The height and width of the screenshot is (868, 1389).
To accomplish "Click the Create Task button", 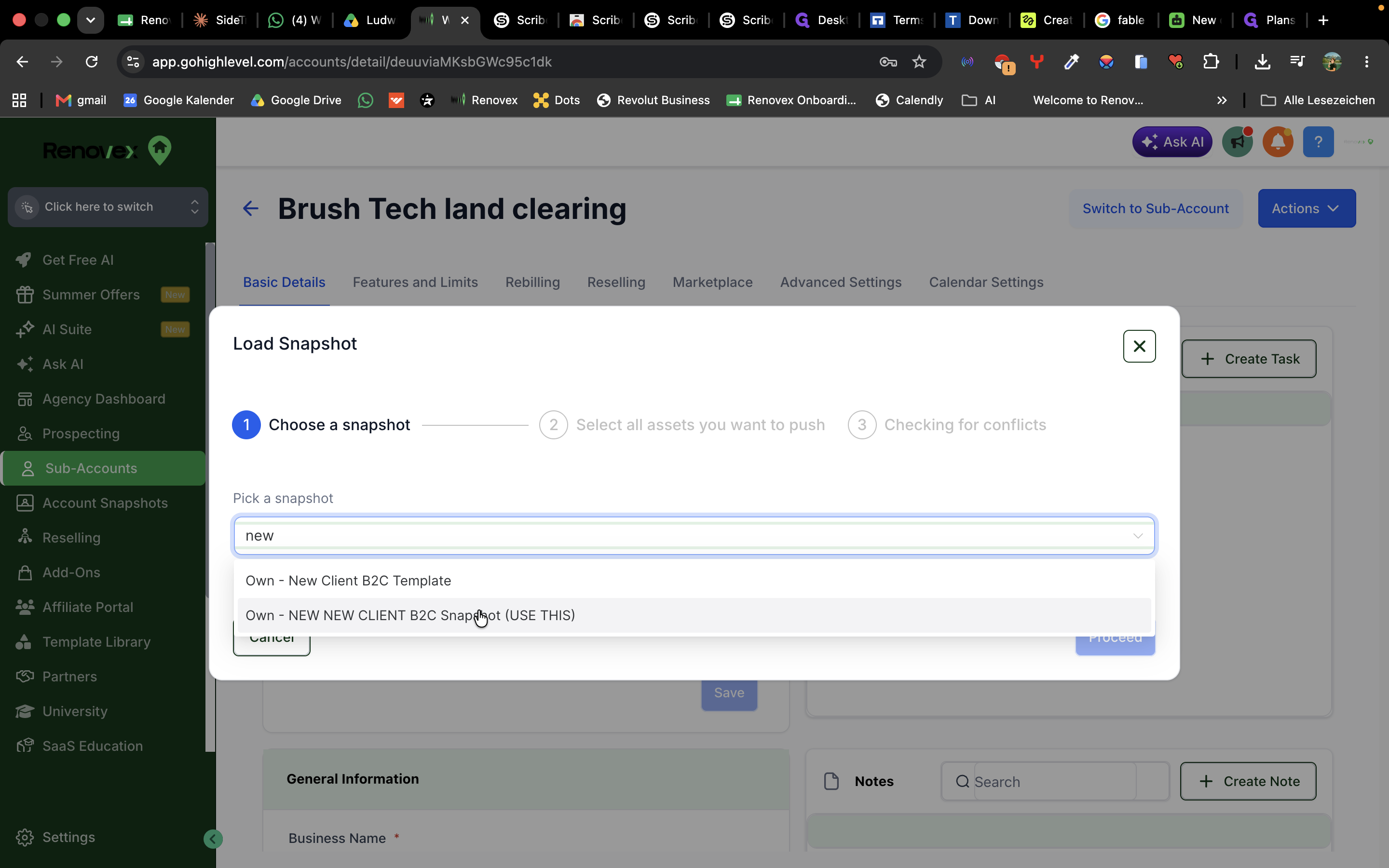I will tap(1248, 359).
